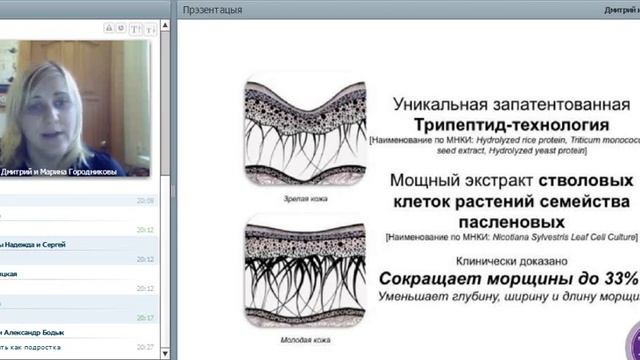Click the 'Молодая кожа' image caption
The image size is (640, 360).
305,340
